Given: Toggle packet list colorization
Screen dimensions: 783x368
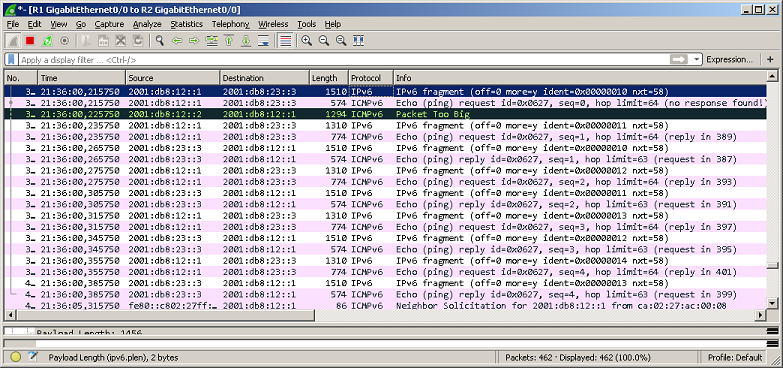Looking at the screenshot, I should click(x=285, y=41).
